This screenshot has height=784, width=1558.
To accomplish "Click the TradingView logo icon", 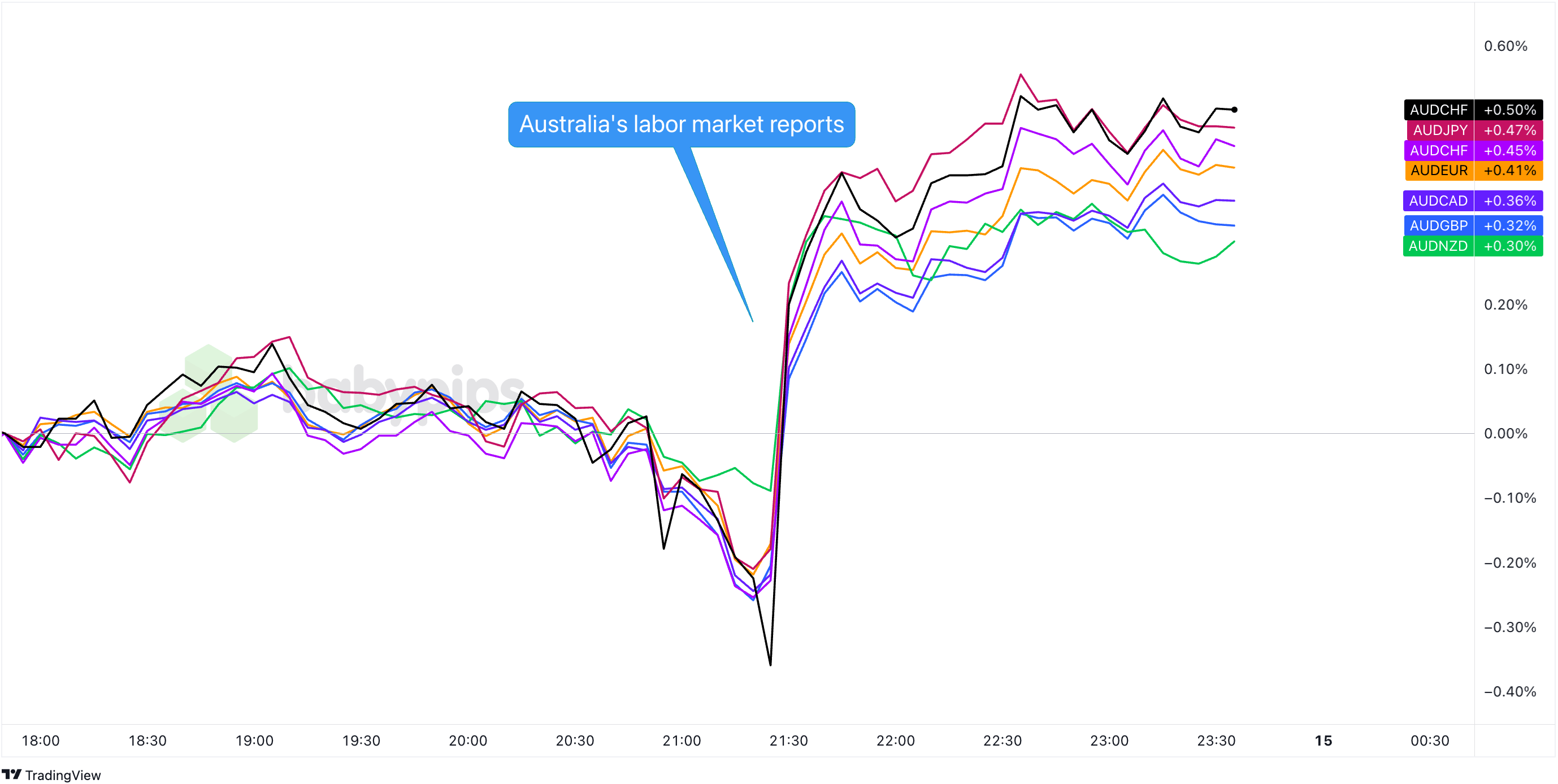I will 11,774.
